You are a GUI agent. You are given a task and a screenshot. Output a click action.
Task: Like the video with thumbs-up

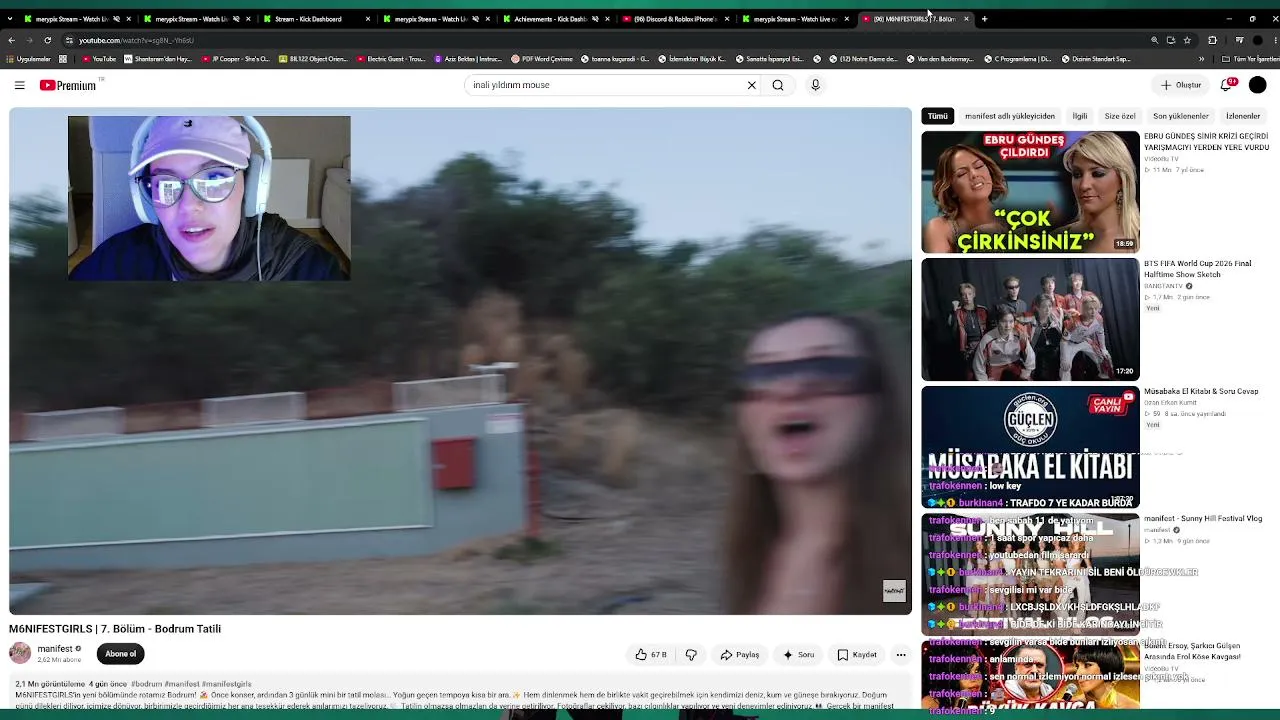[651, 655]
